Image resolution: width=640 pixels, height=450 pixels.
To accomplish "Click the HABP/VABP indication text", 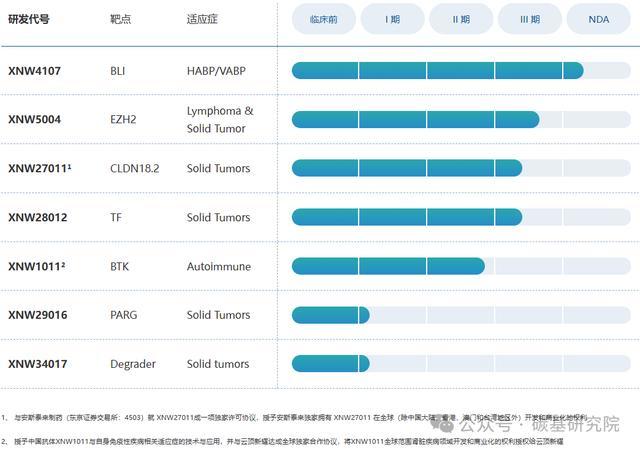I will coord(216,71).
